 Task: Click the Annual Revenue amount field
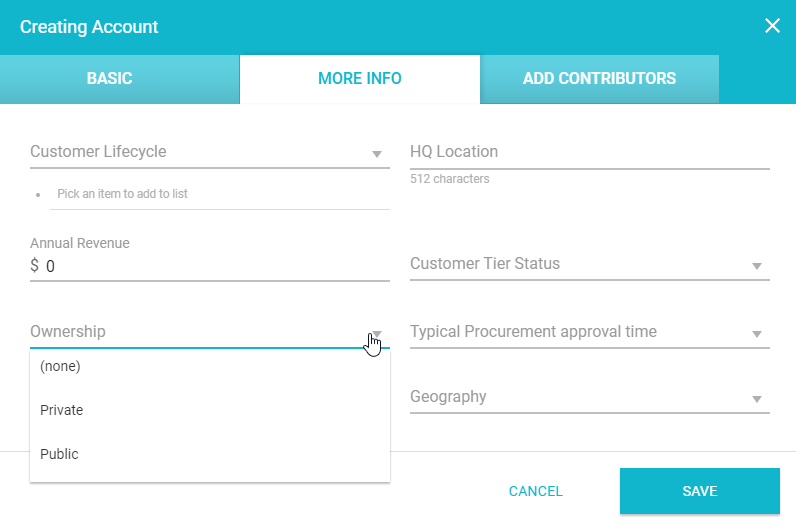[x=215, y=266]
